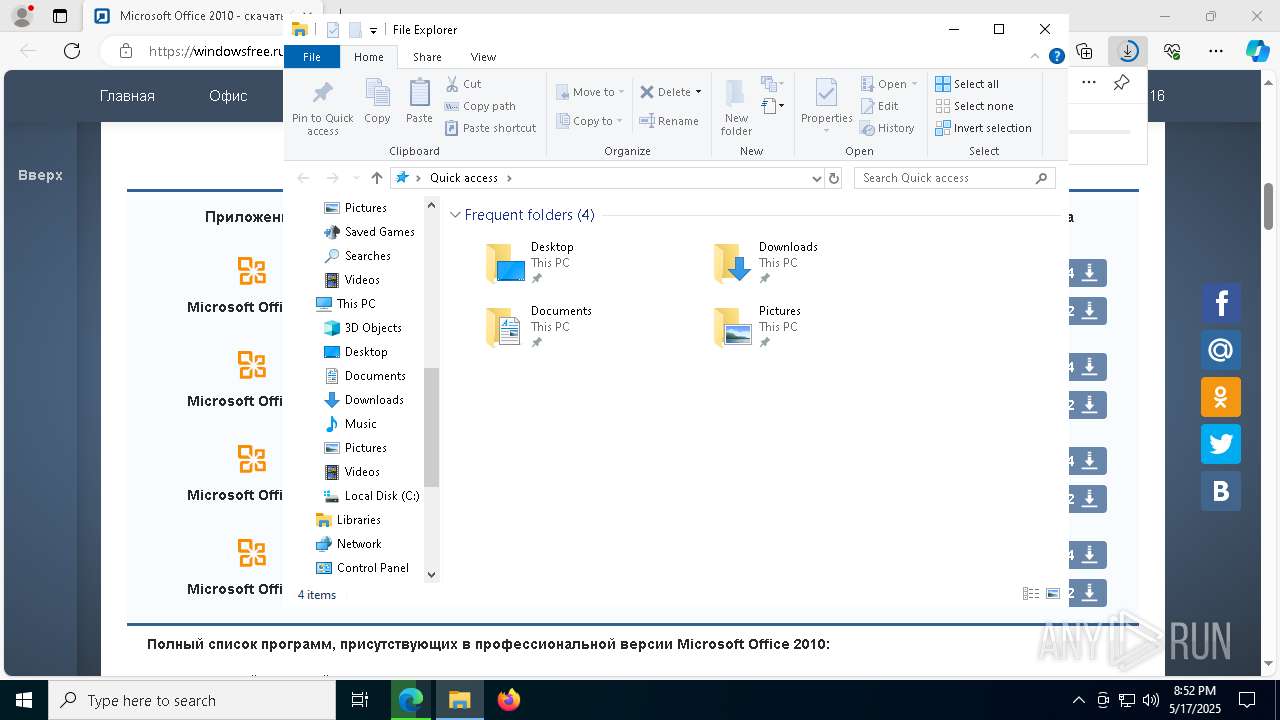Switch to large icons view in status bar
The image size is (1280, 720).
[1053, 594]
